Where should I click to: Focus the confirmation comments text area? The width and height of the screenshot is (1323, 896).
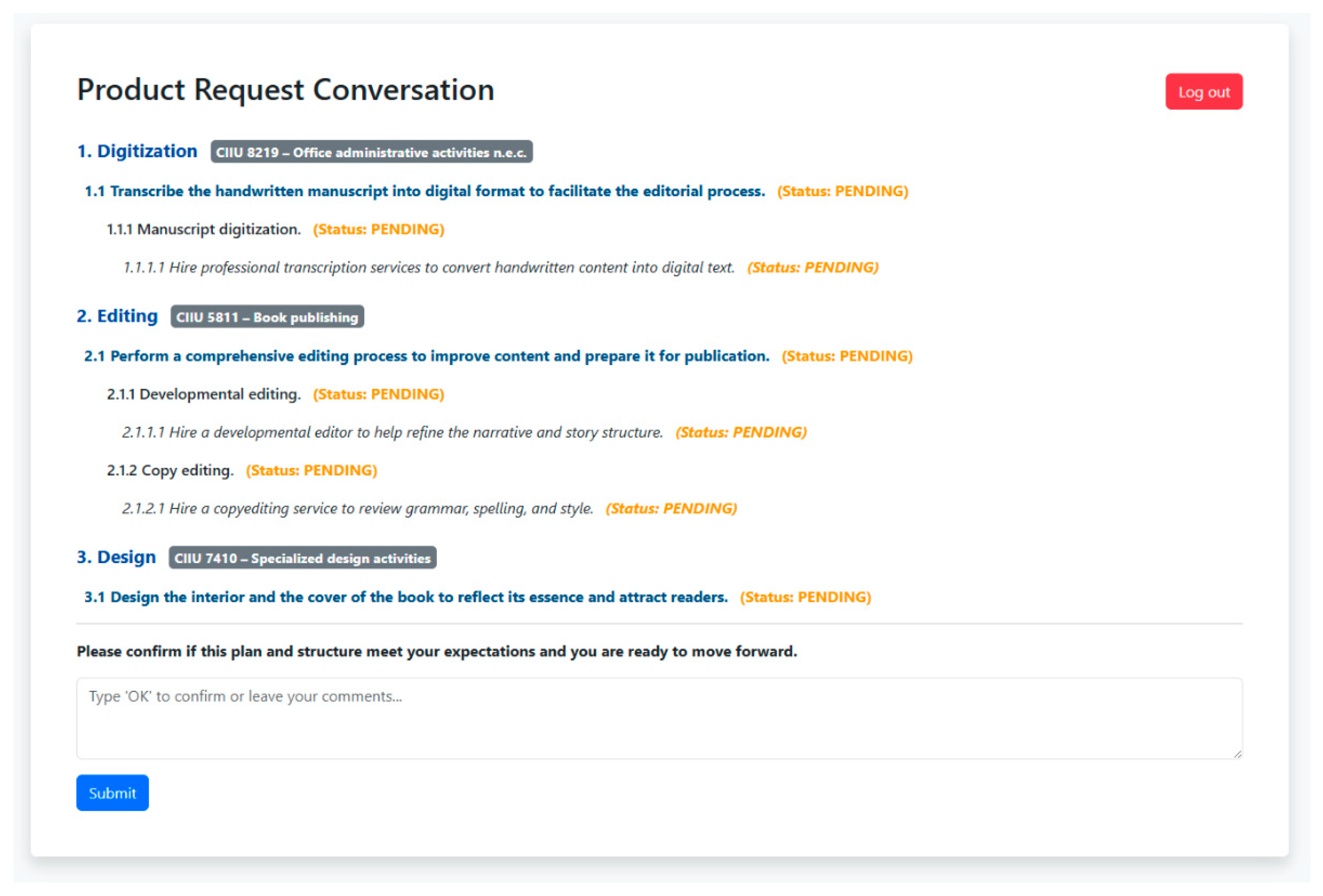pos(659,717)
